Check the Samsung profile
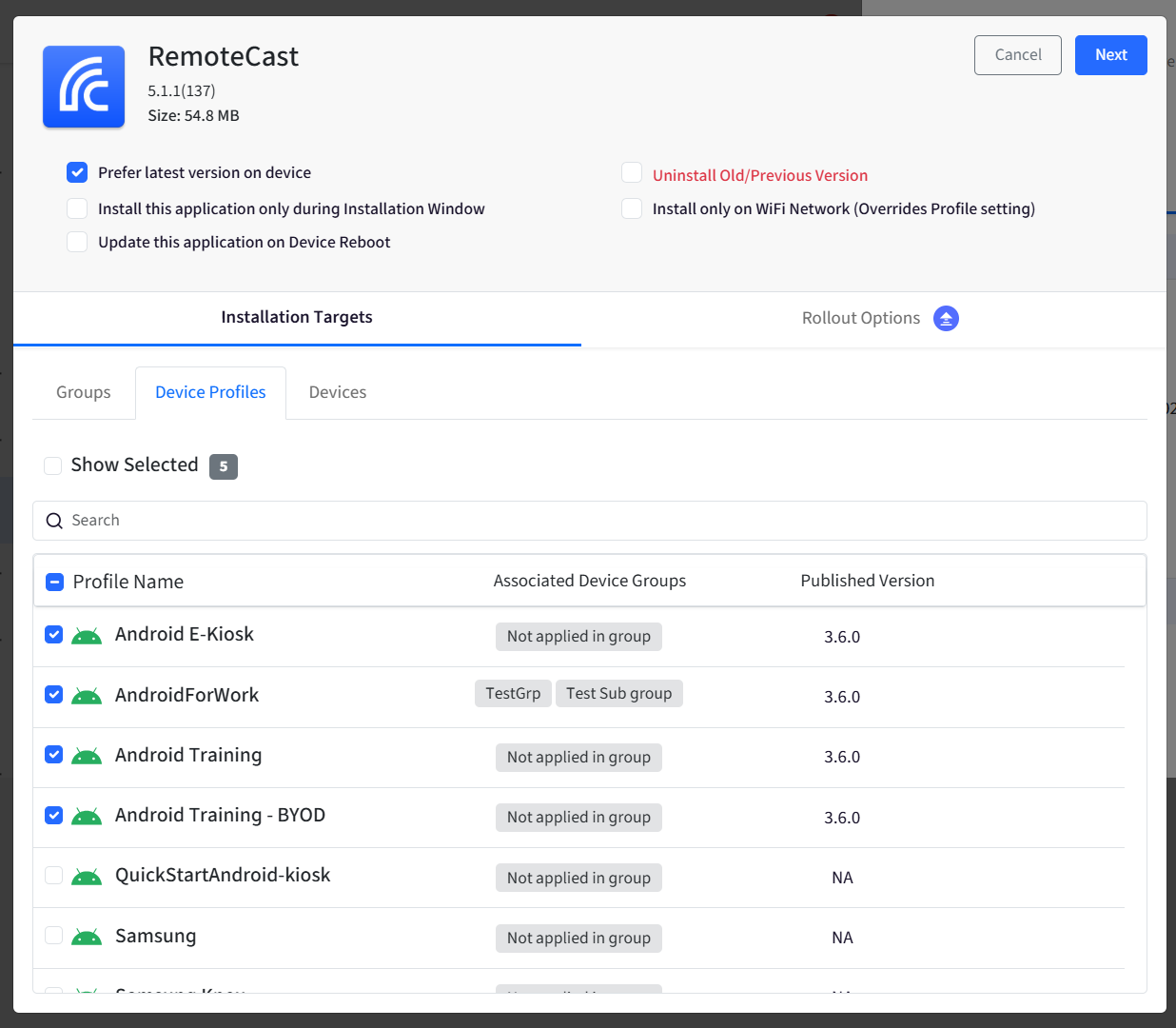This screenshot has width=1176, height=1028. coord(54,936)
